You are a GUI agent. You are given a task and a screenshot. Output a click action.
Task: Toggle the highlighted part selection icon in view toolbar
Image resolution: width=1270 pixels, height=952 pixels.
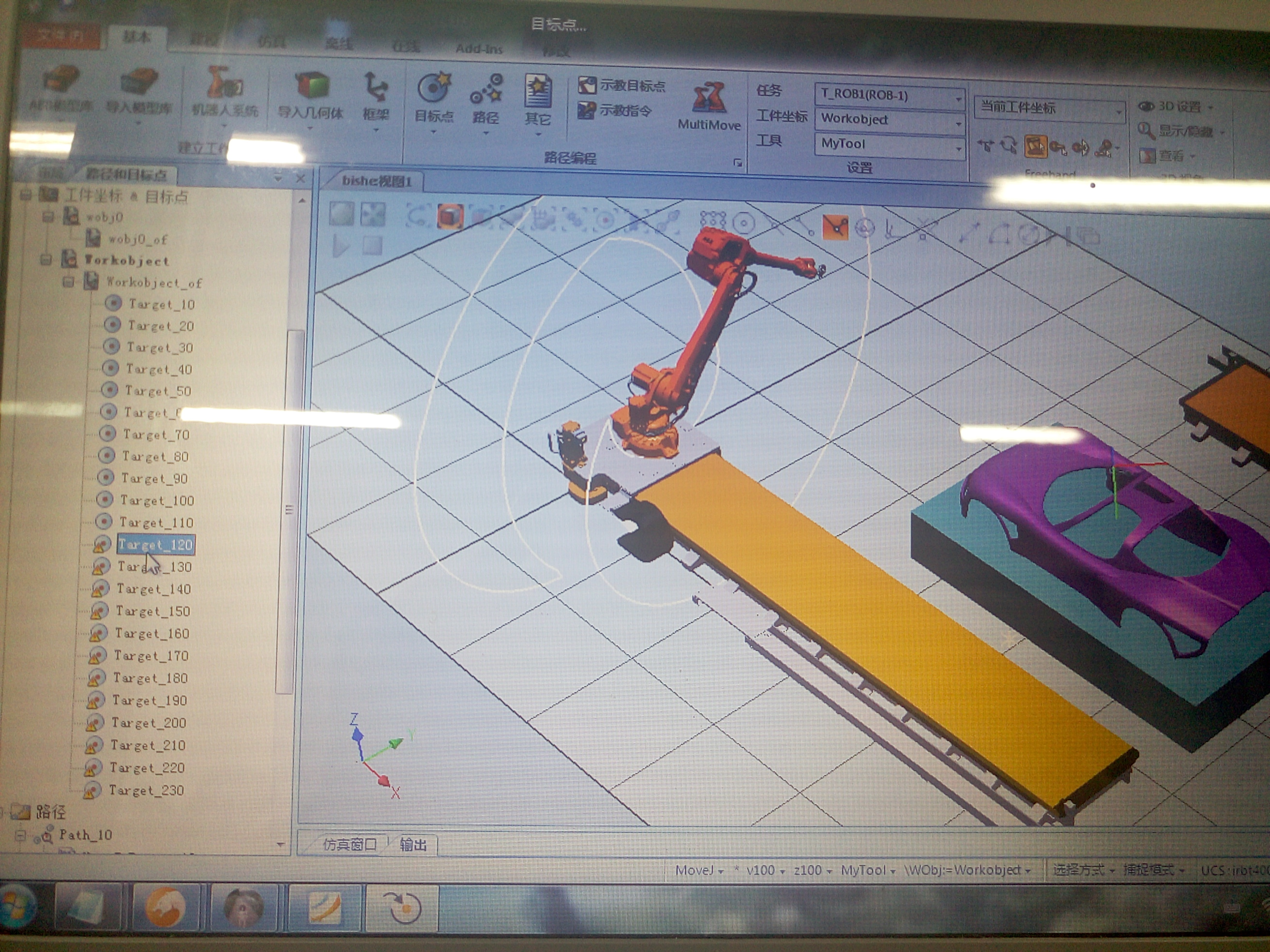(x=450, y=217)
